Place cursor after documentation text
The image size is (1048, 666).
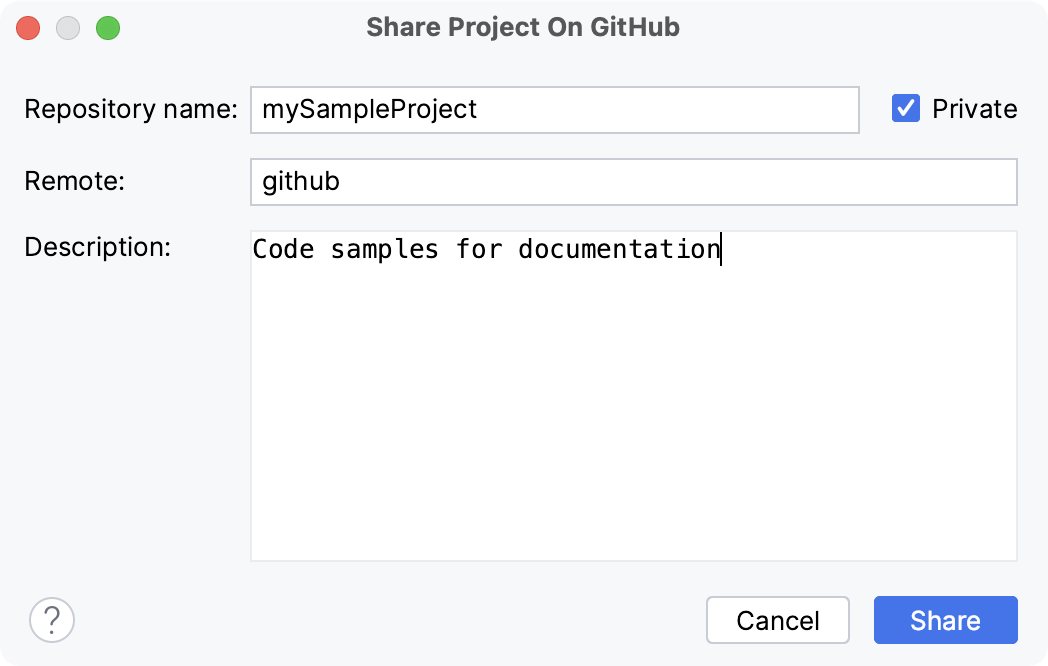[722, 249]
